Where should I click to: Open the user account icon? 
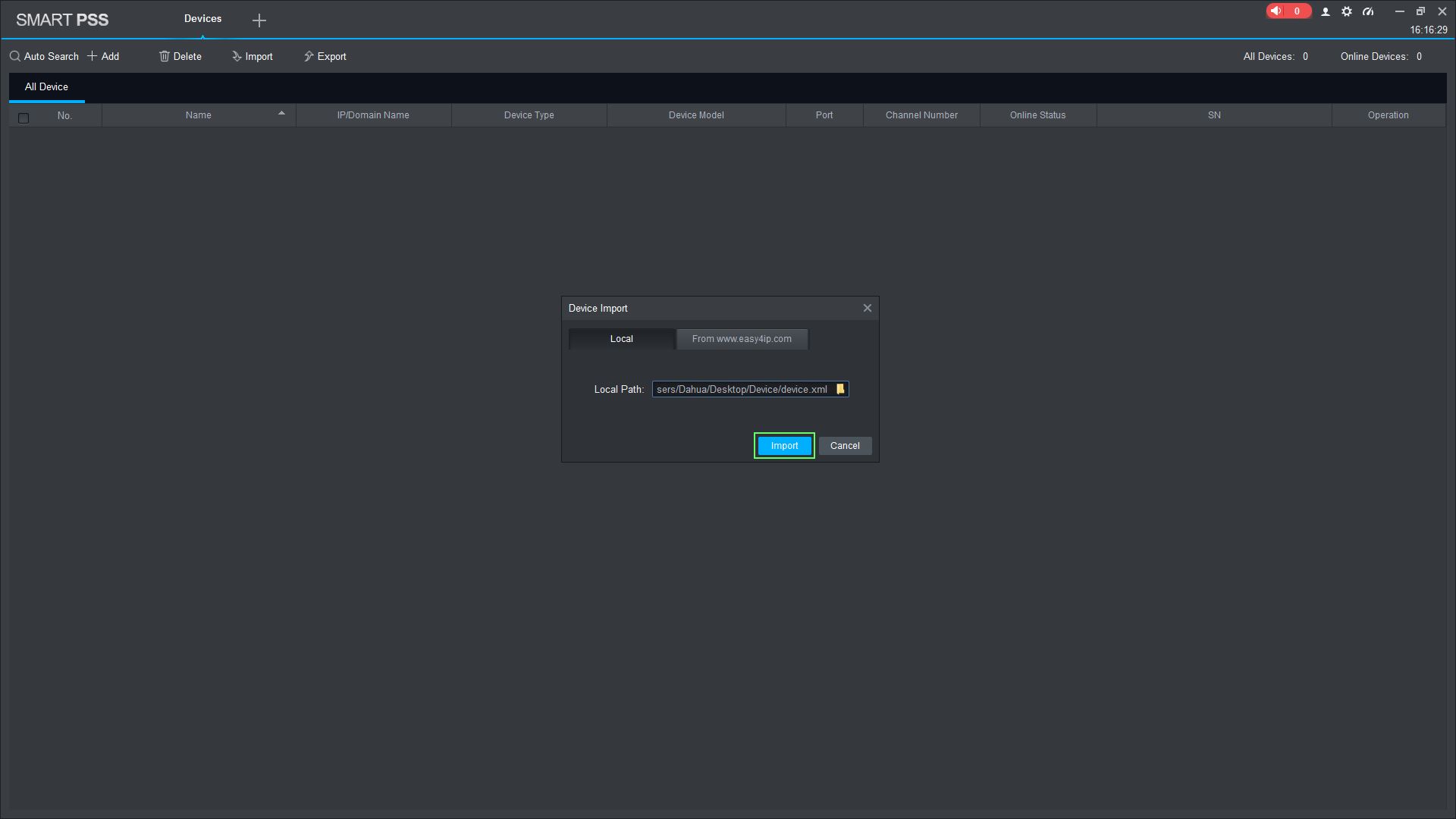1326,12
